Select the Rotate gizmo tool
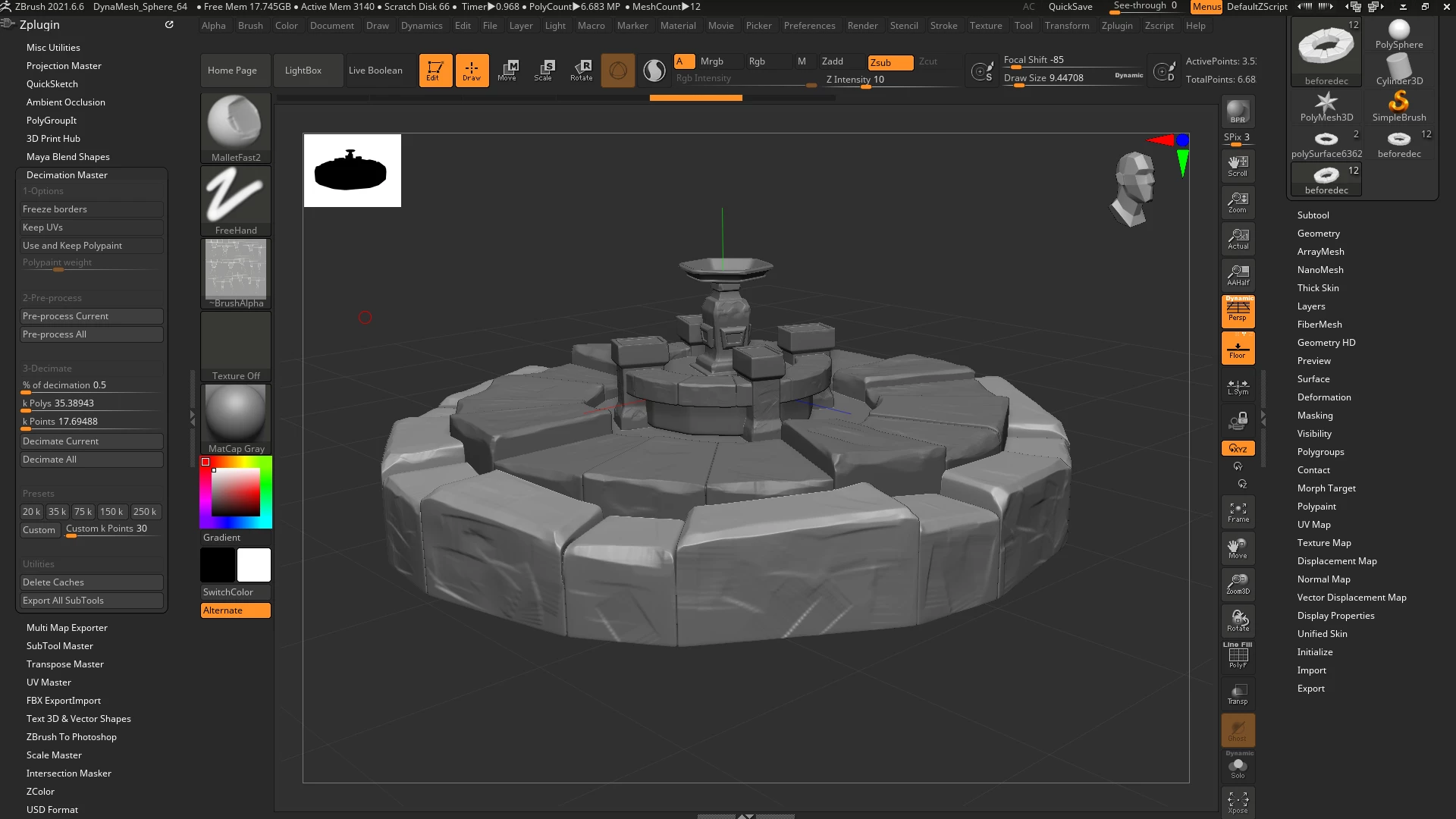The image size is (1456, 819). pos(581,70)
